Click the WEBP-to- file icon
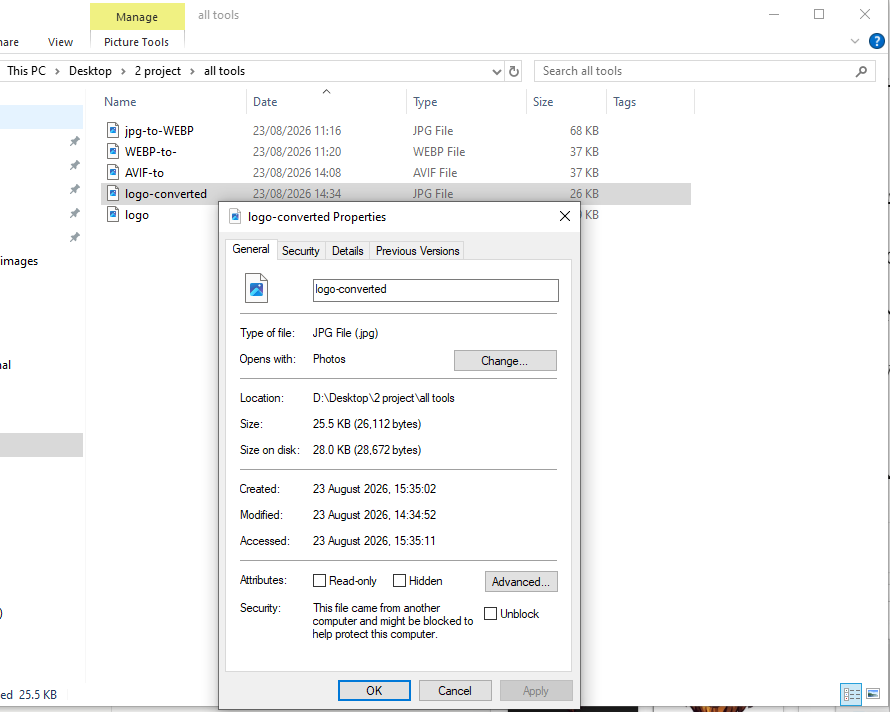Image resolution: width=890 pixels, height=712 pixels. coord(113,152)
